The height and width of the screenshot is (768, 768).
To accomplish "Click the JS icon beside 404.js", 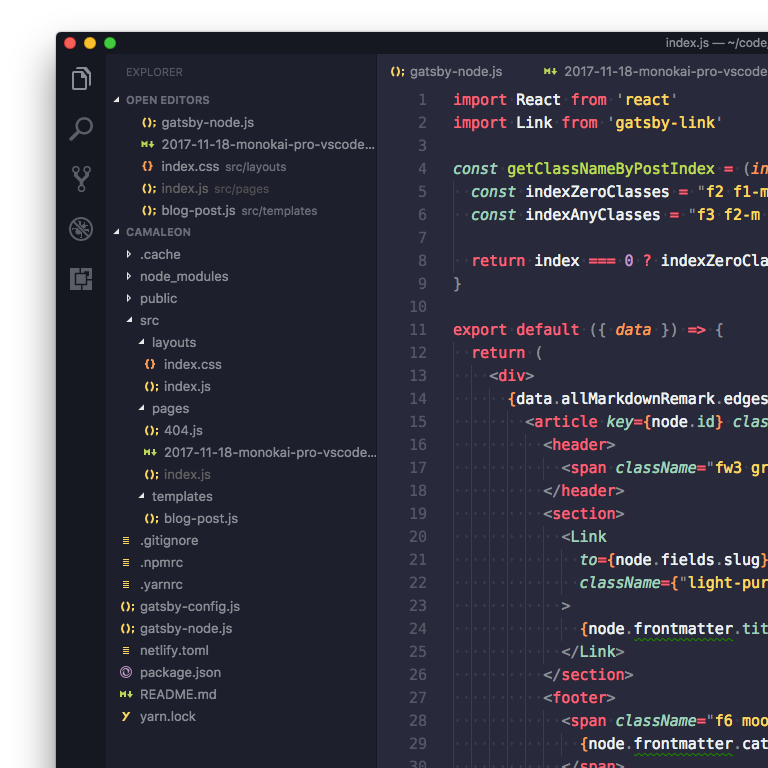I will [x=151, y=430].
